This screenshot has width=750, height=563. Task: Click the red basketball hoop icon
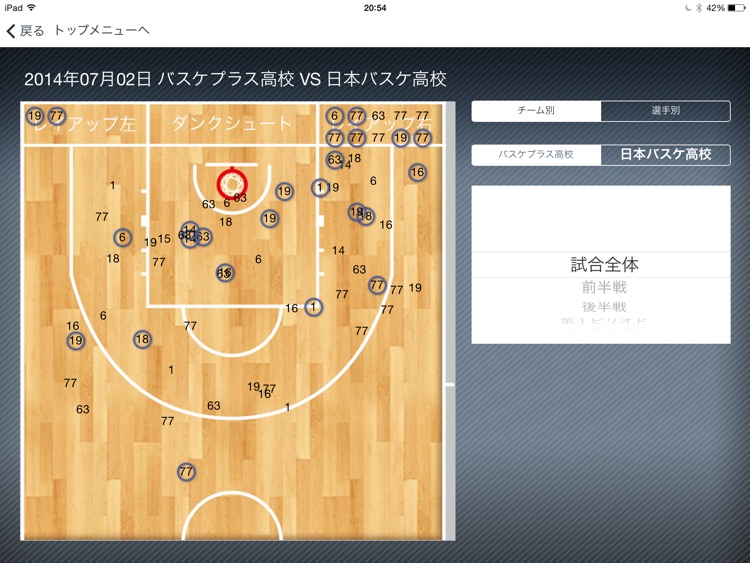tap(232, 183)
